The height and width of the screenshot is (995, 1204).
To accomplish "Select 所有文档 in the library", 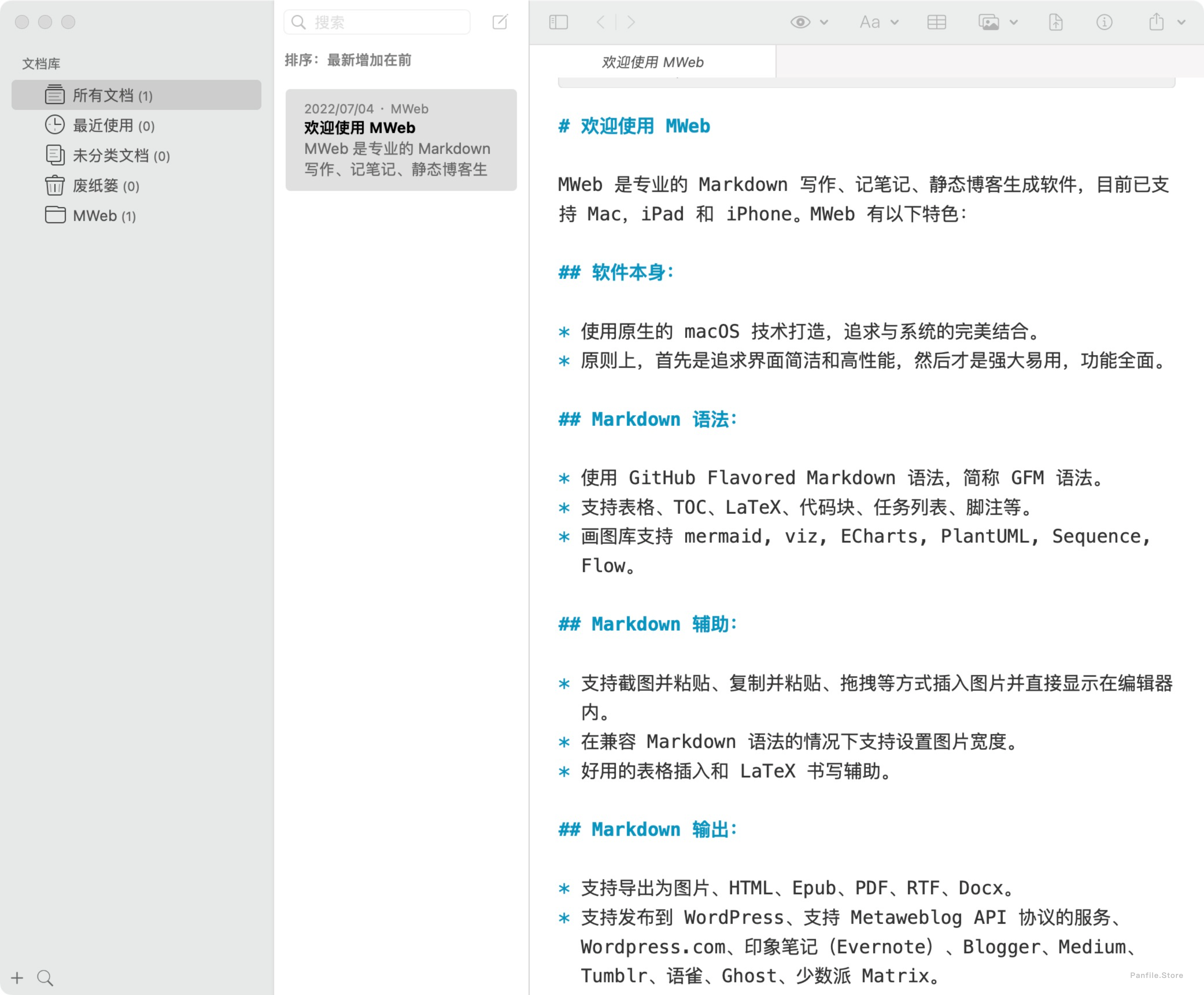I will 136,95.
